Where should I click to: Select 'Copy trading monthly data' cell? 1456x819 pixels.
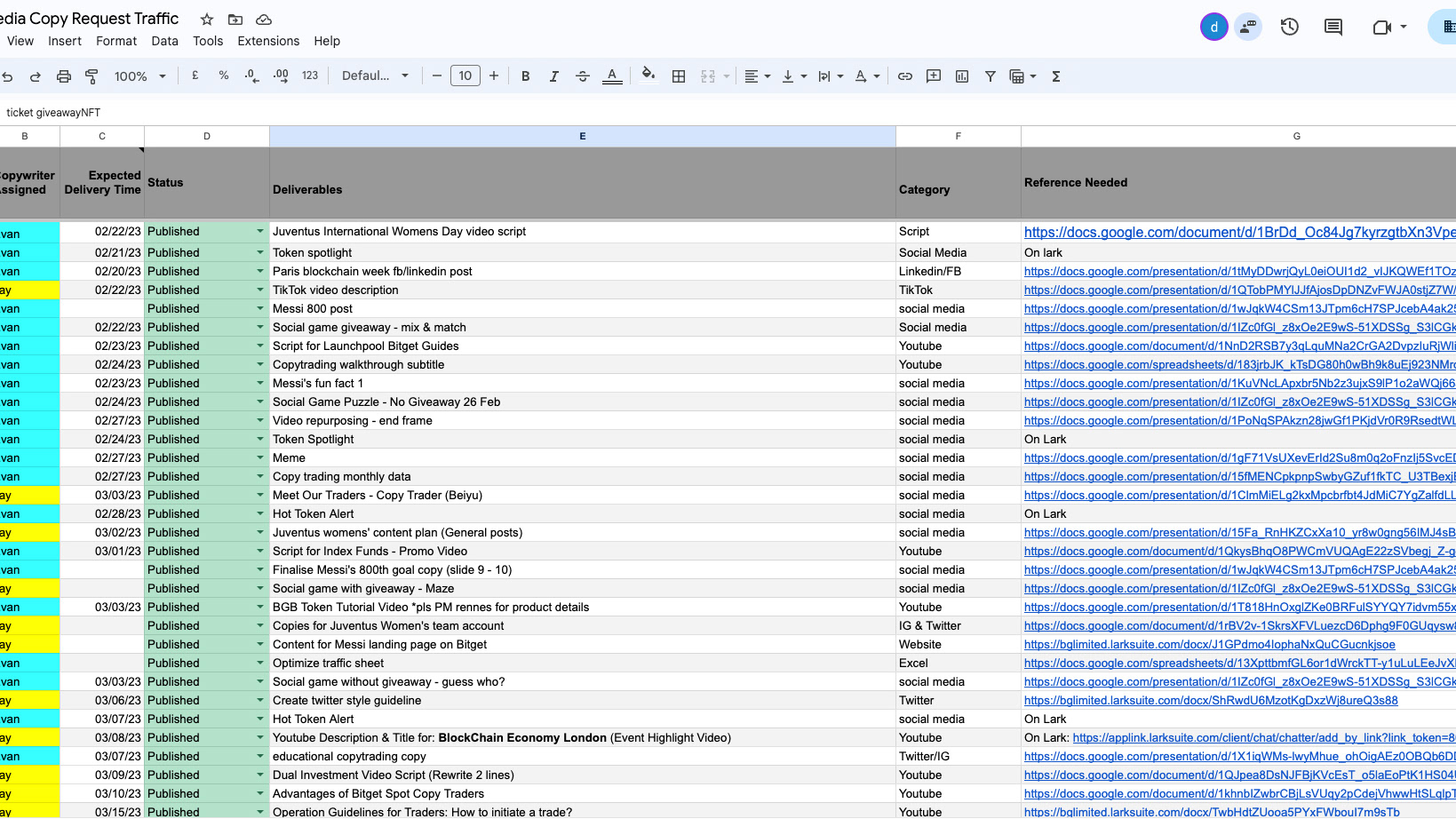click(x=583, y=477)
